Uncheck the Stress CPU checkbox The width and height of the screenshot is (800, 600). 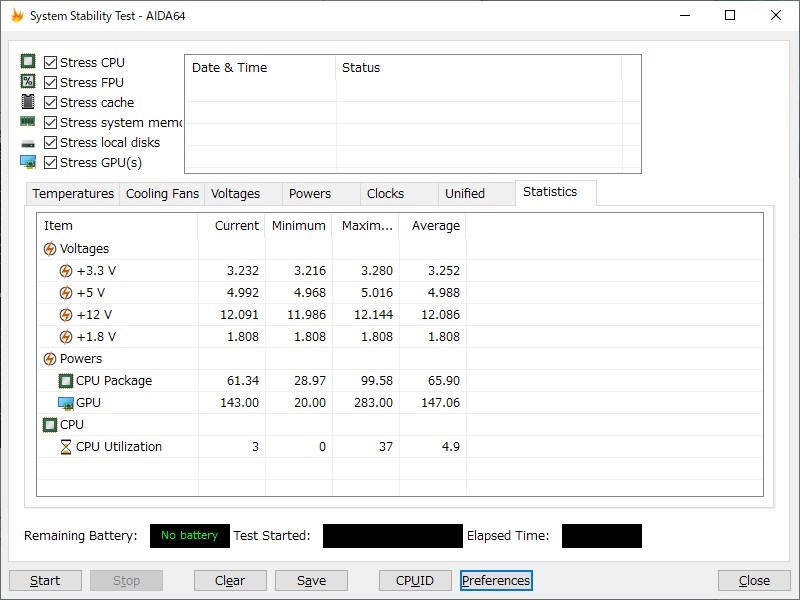coord(51,63)
